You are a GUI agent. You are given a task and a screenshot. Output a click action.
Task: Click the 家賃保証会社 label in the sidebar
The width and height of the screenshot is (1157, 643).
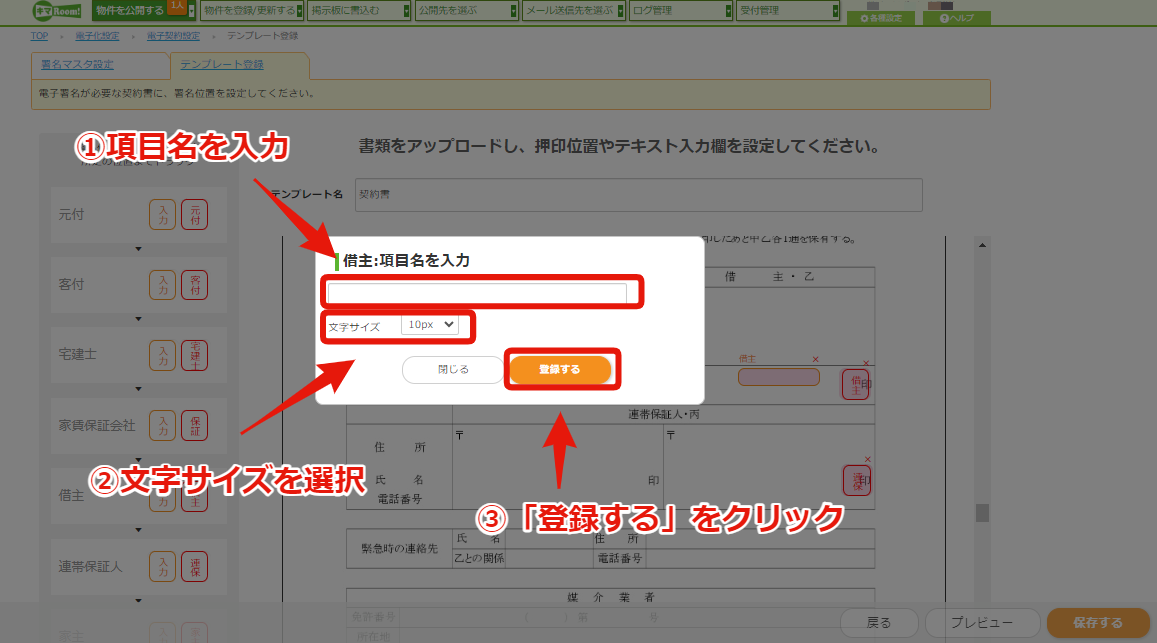pyautogui.click(x=97, y=425)
